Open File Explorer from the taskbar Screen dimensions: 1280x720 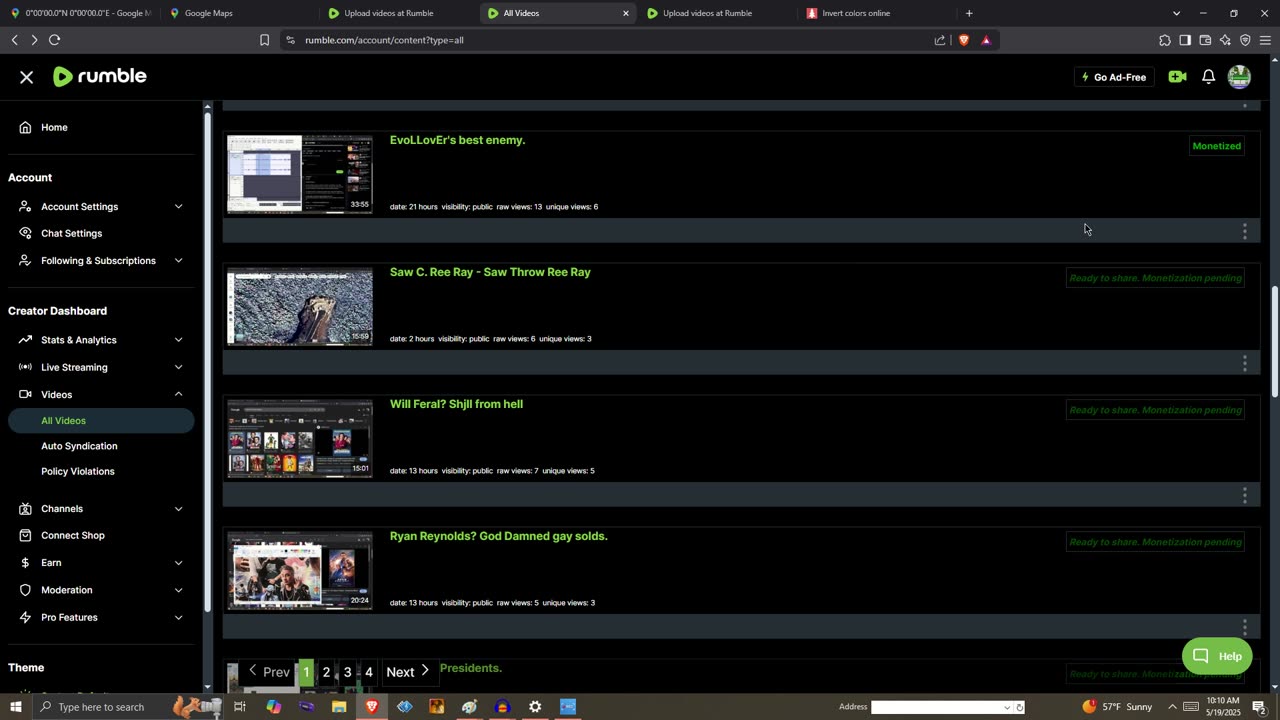339,707
